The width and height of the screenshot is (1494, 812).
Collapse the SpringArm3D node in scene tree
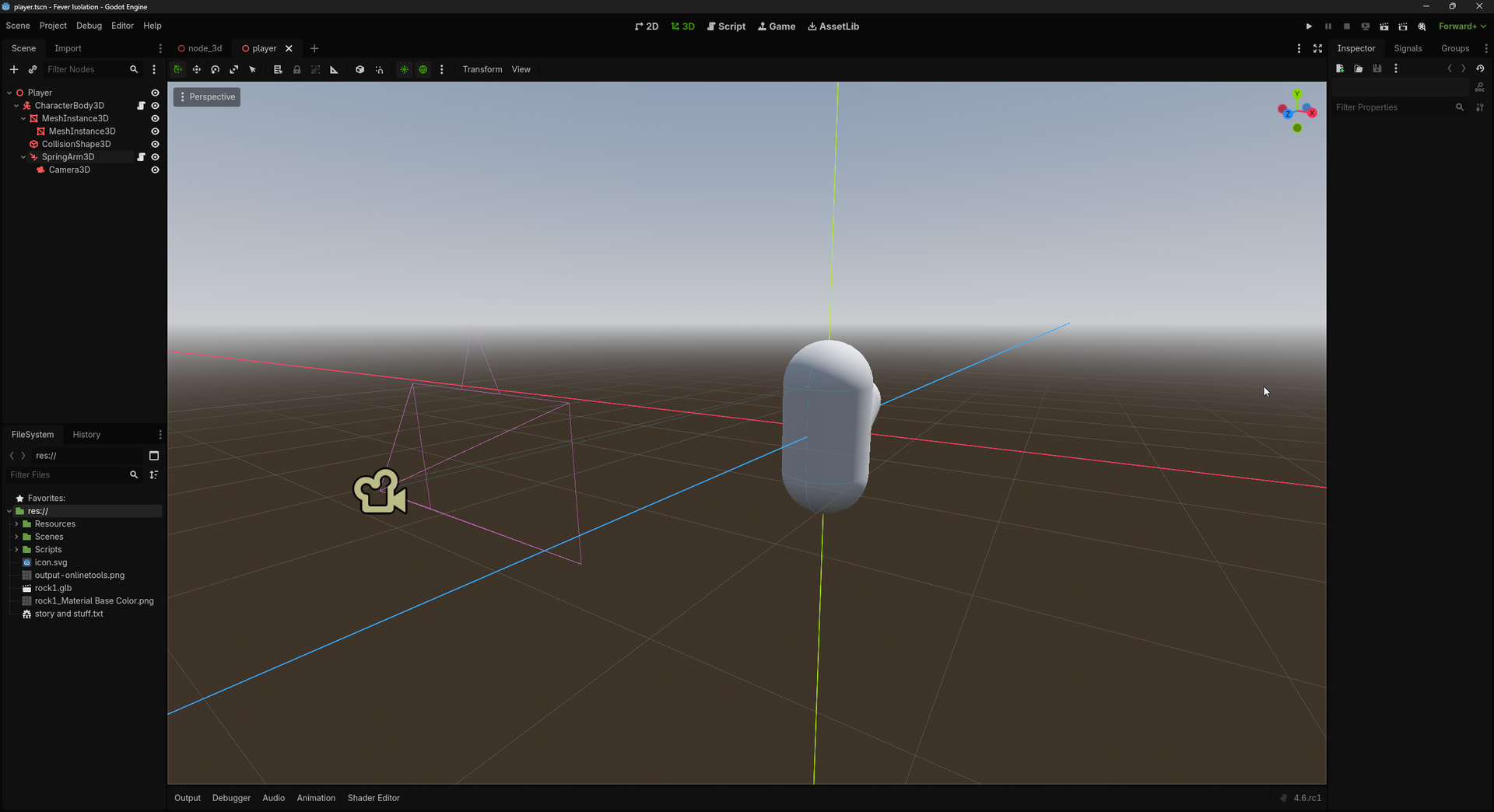pos(23,157)
